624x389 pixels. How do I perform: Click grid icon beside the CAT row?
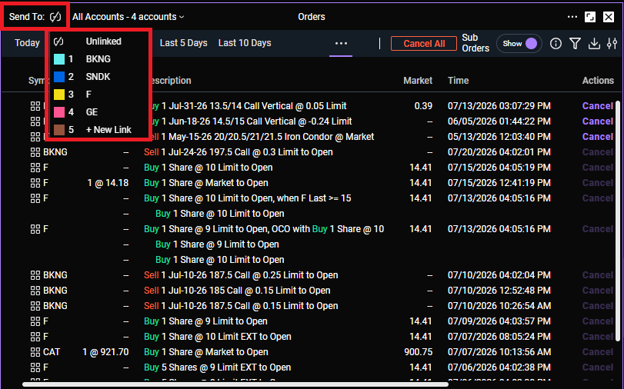(35, 352)
